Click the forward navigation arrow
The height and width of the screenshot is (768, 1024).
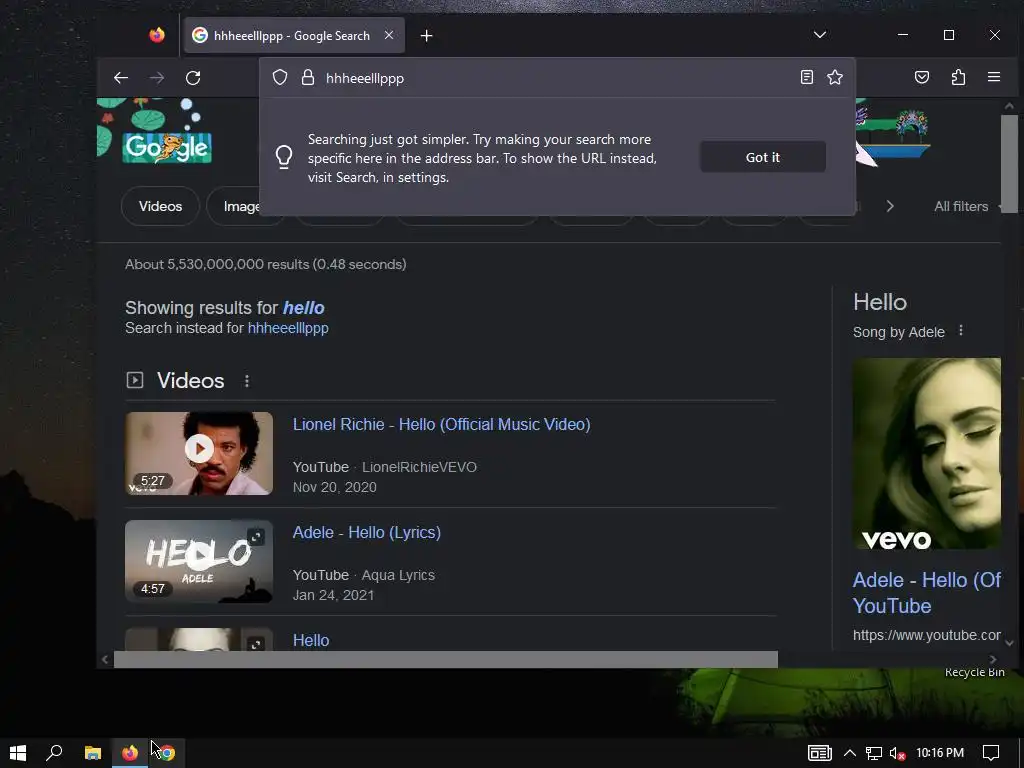(157, 78)
